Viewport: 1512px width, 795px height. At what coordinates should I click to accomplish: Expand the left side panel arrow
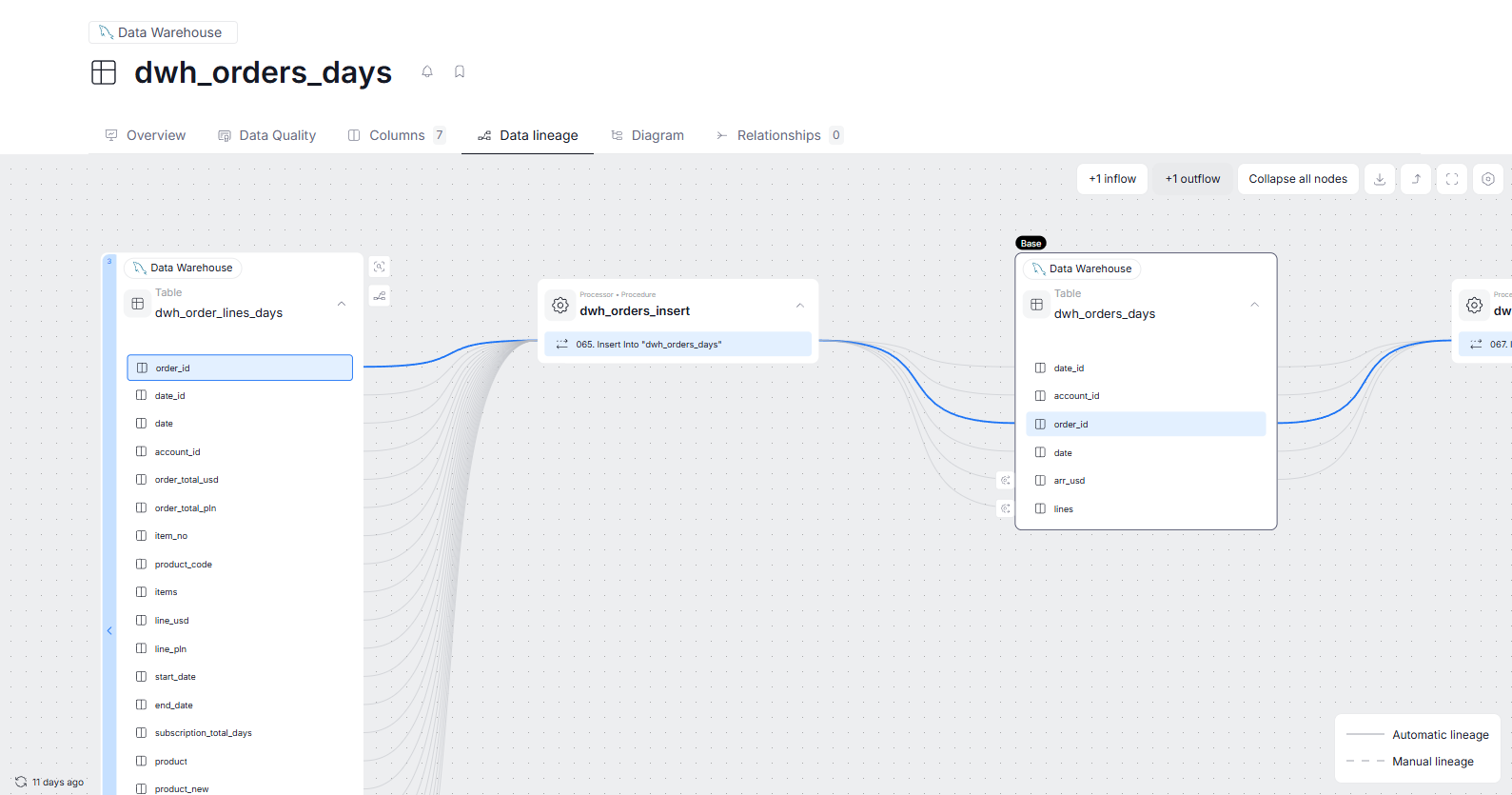(x=109, y=630)
